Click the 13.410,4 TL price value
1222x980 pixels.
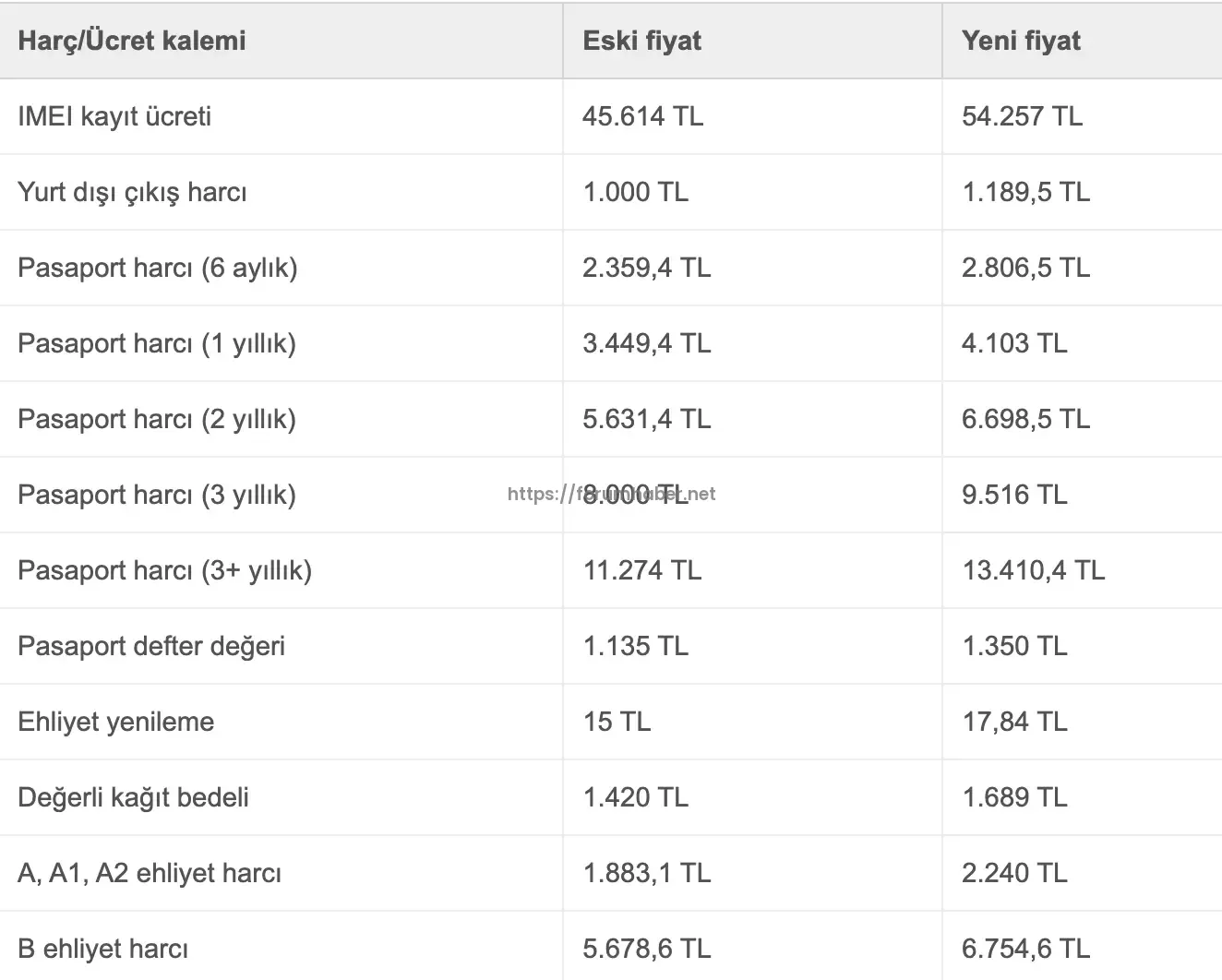[1033, 570]
